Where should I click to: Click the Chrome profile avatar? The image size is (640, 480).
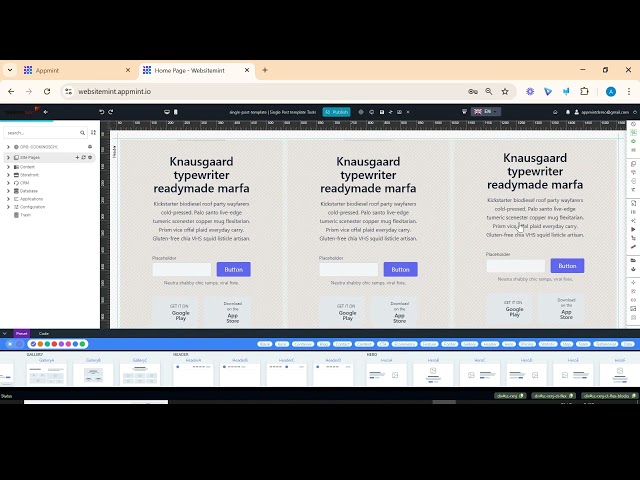click(611, 91)
